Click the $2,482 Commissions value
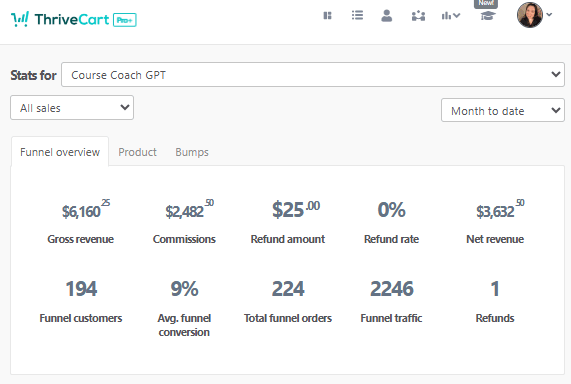Viewport: 571px width, 384px height. click(189, 209)
